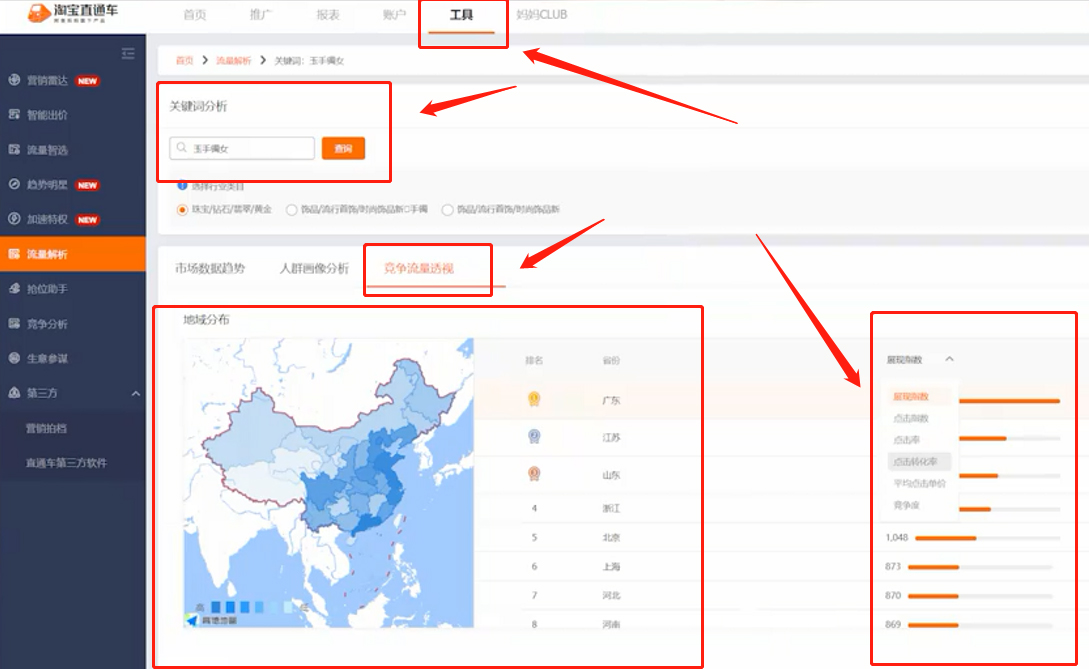
Task: Click the 趋势明星 compass icon
Action: coord(14,185)
